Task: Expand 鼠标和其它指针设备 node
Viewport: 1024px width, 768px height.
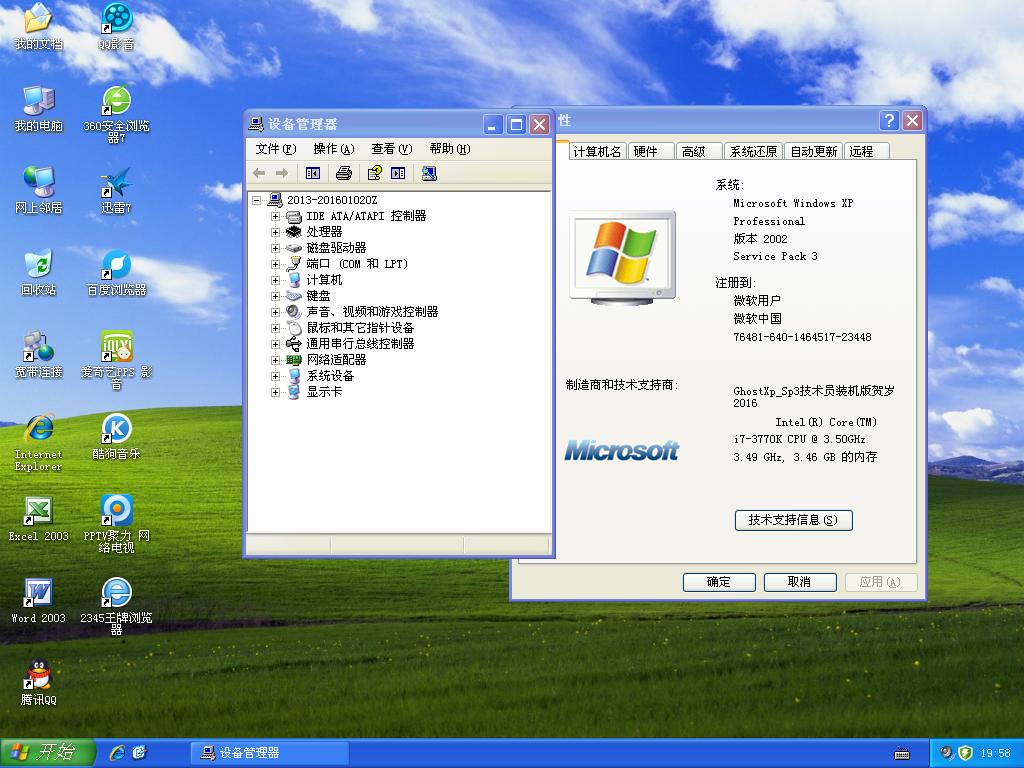Action: pyautogui.click(x=276, y=328)
